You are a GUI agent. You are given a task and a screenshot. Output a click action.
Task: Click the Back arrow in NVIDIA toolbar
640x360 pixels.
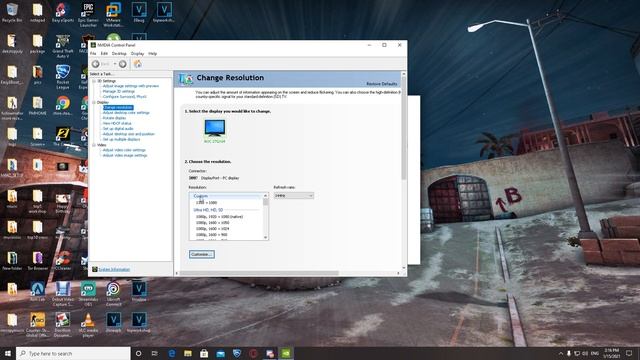(x=96, y=64)
